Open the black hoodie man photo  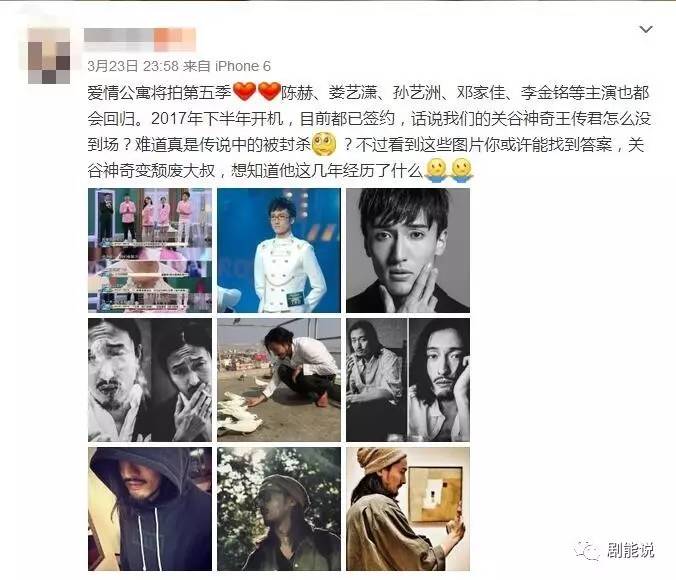pyautogui.click(x=150, y=509)
